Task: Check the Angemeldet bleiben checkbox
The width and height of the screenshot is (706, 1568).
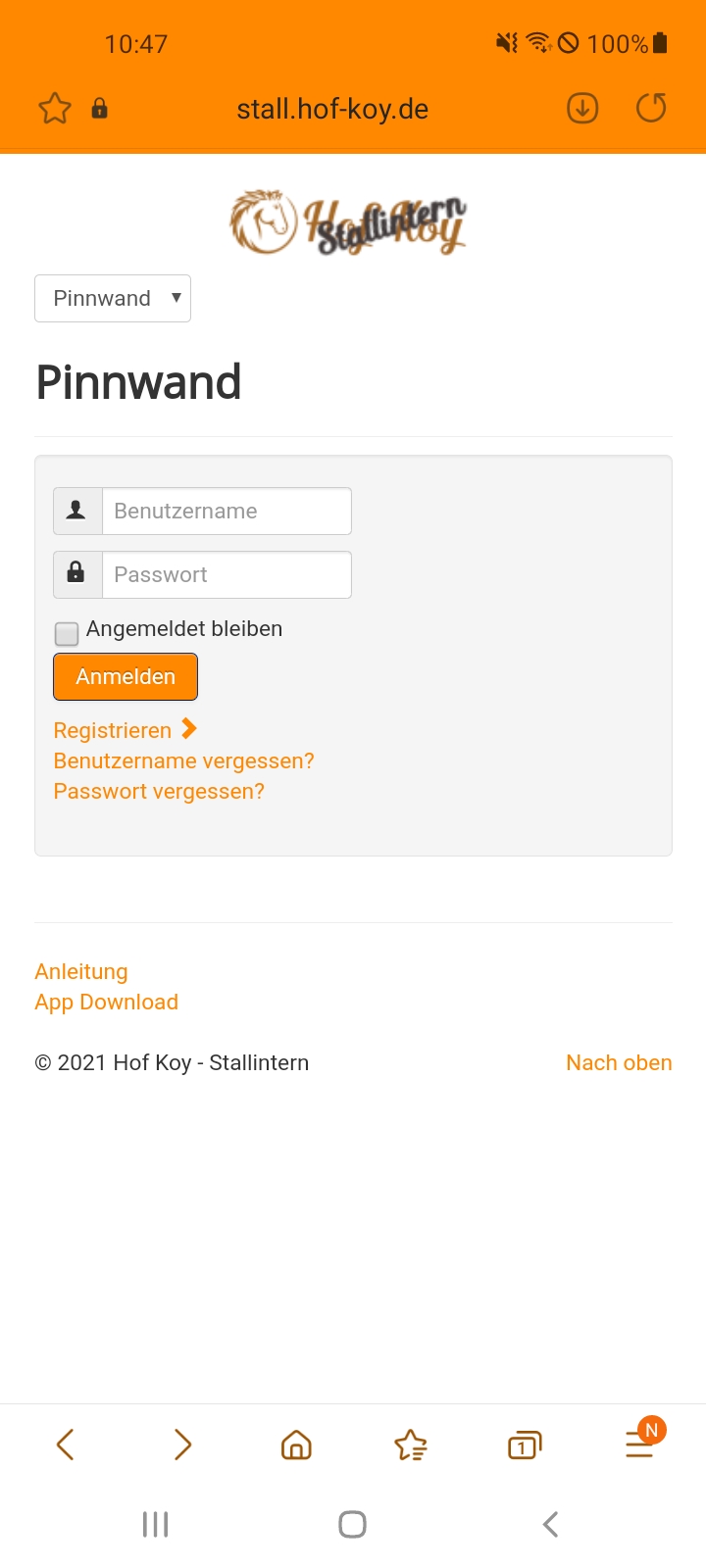Action: click(67, 633)
